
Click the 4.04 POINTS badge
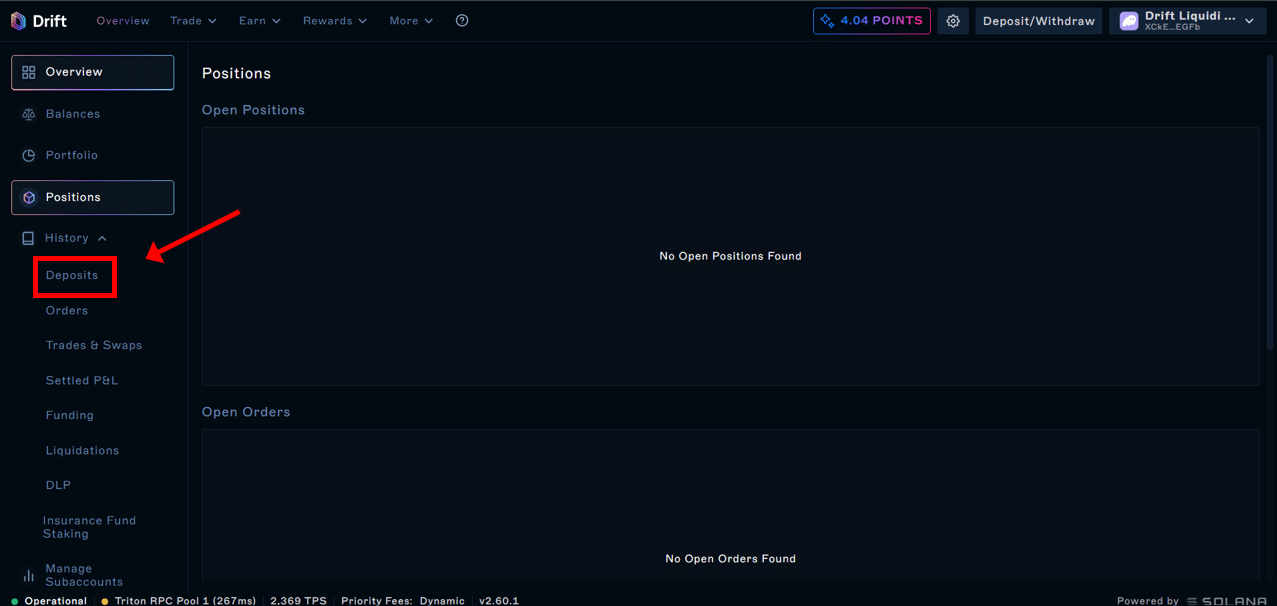[872, 21]
